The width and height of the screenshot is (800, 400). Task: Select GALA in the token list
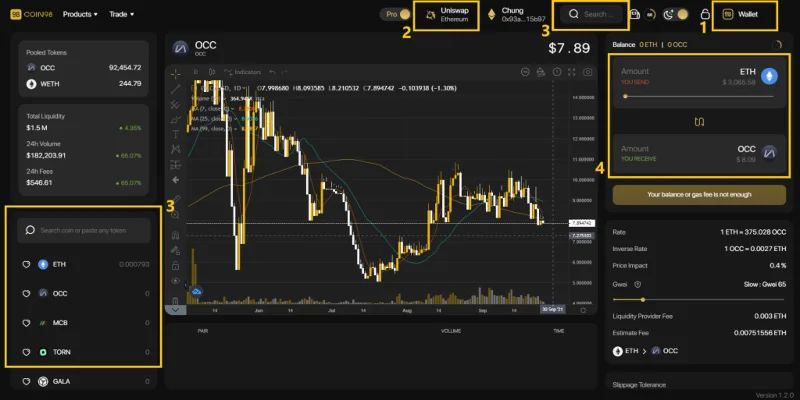[84, 382]
